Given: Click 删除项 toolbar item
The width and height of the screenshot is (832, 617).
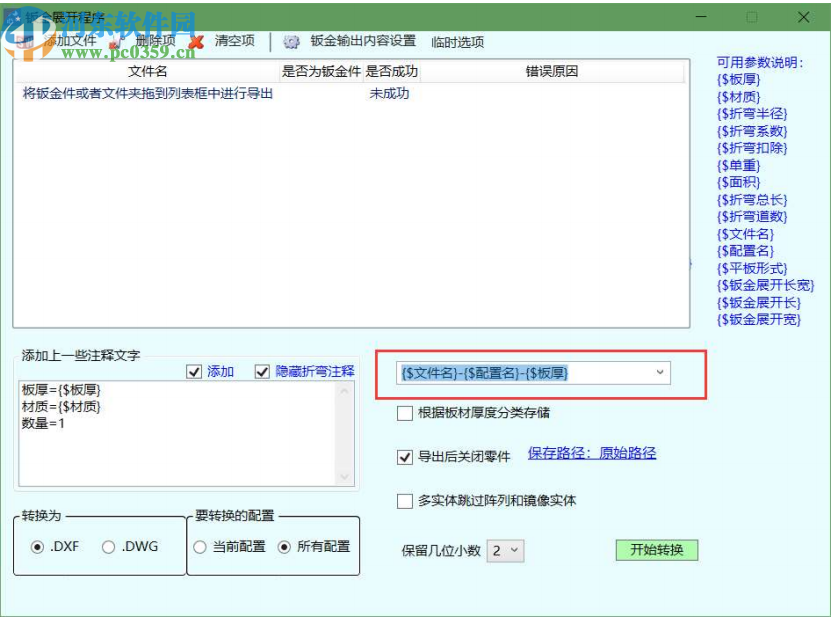Looking at the screenshot, I should tap(155, 41).
